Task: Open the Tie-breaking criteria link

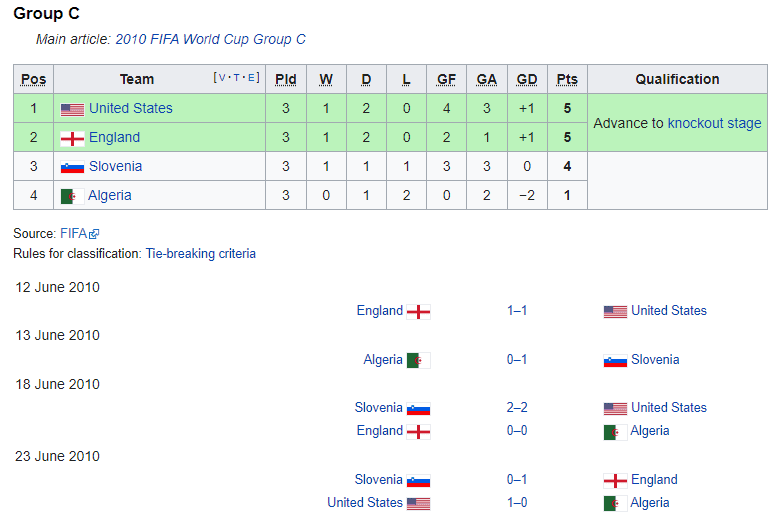Action: click(200, 254)
